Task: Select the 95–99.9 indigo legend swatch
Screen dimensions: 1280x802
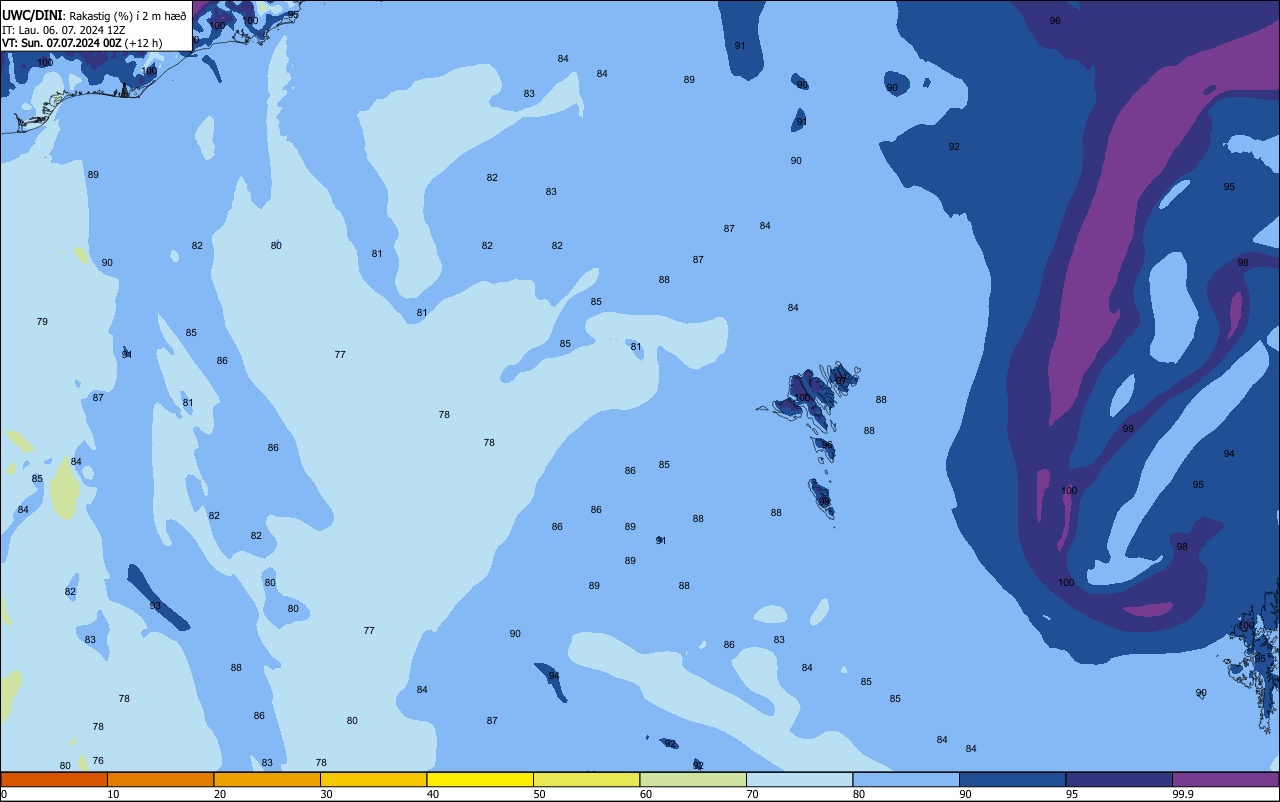Action: (x=1119, y=779)
